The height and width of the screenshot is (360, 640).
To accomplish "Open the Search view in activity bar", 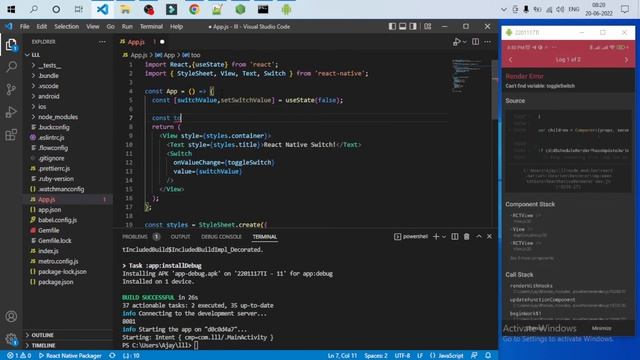I will tap(11, 67).
